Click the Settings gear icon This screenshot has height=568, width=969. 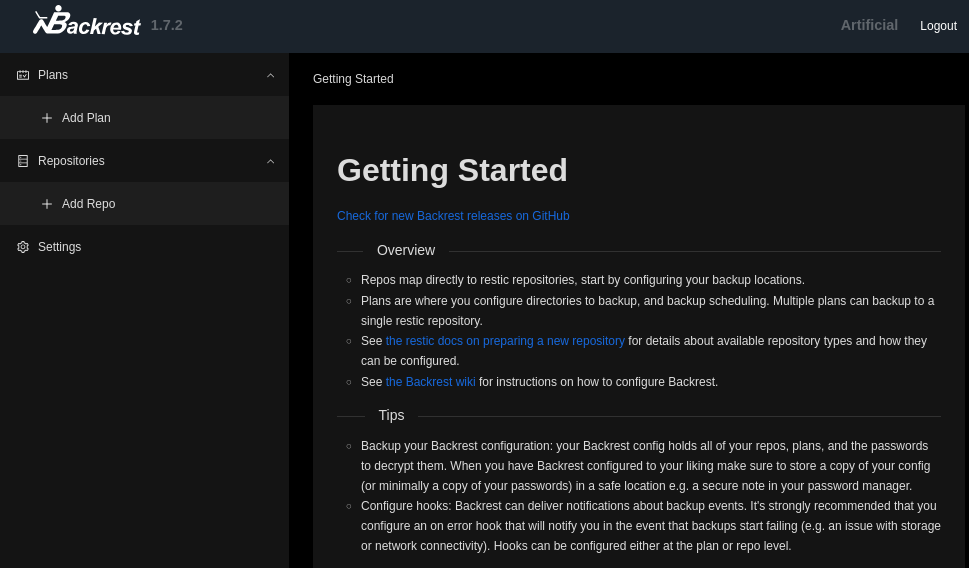23,247
